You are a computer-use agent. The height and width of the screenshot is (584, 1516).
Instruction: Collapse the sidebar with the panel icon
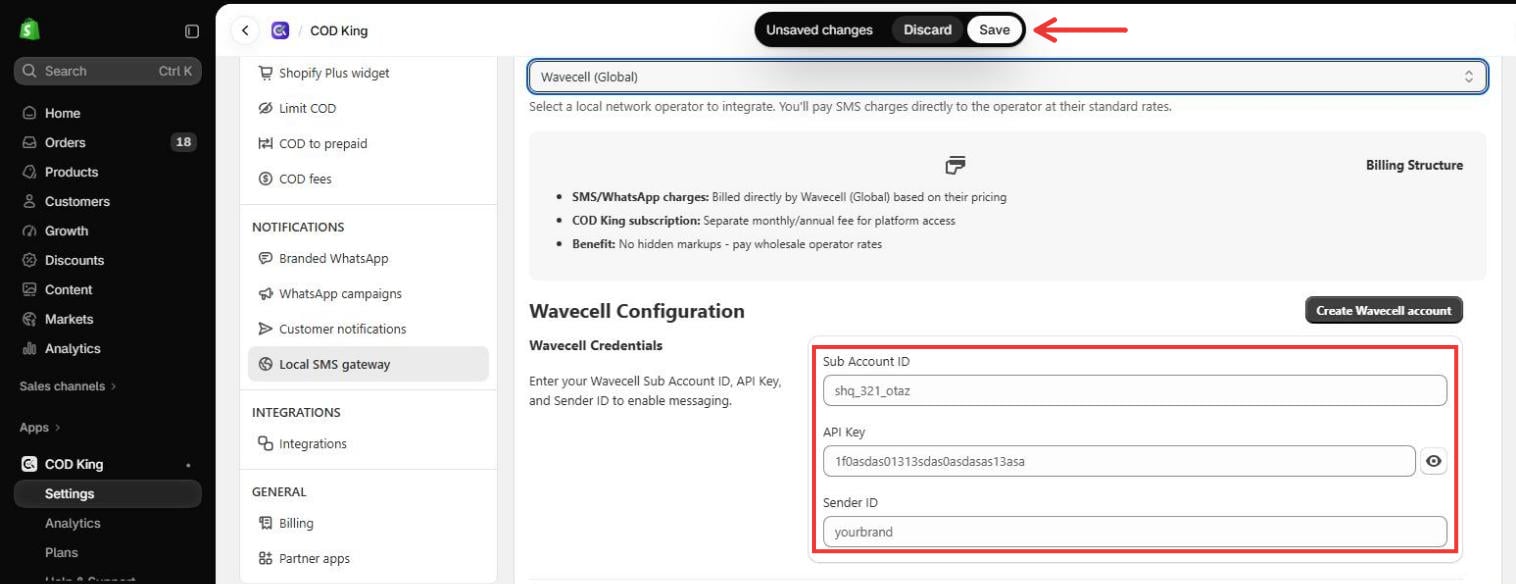(192, 31)
